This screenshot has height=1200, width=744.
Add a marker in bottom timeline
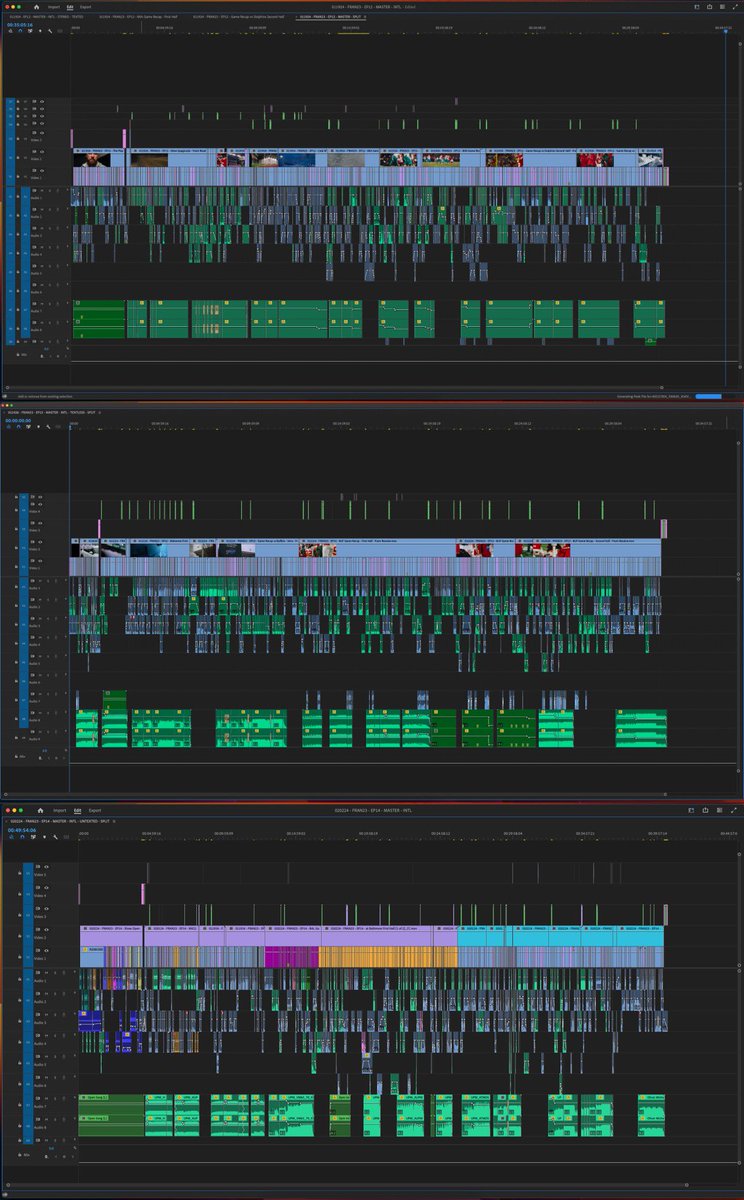(x=44, y=837)
